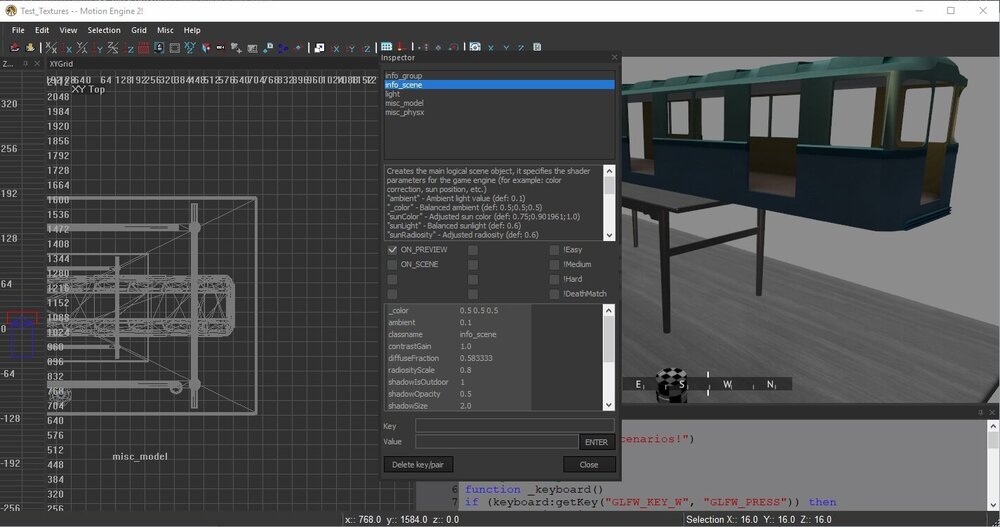Click into the Key input field
Viewport: 1000px width, 527px height.
pyautogui.click(x=514, y=426)
